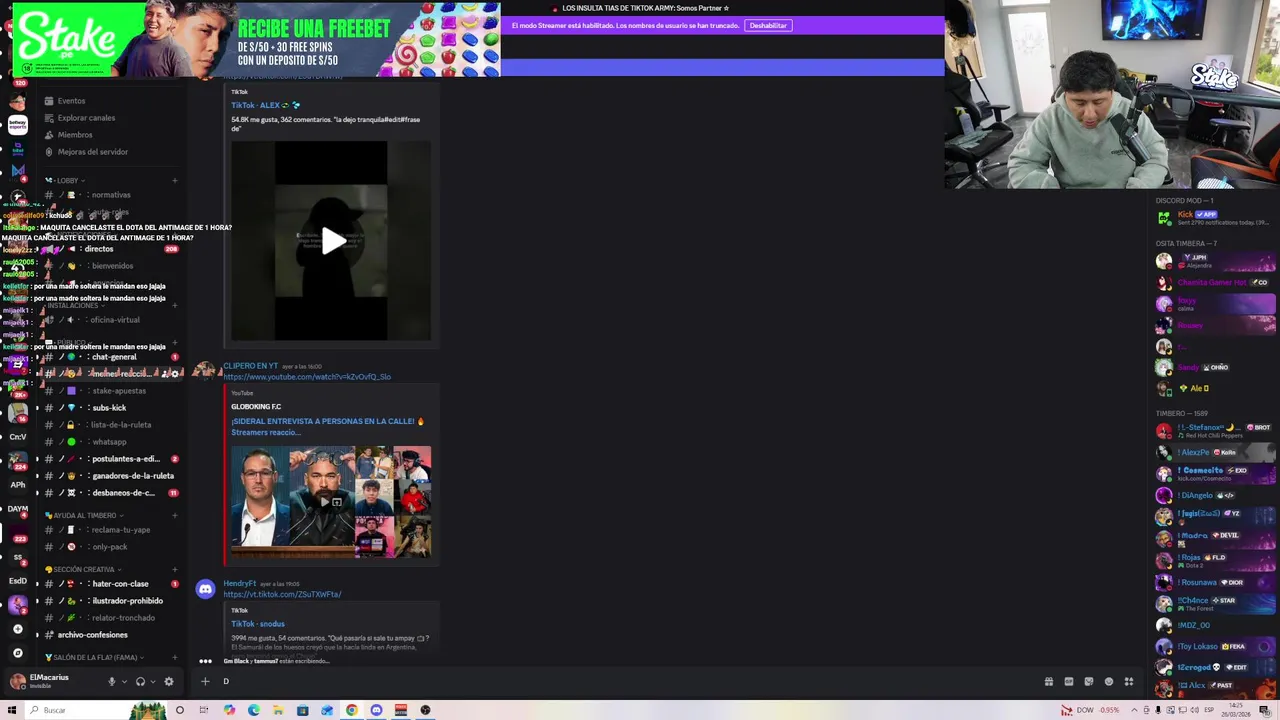Click Add a Server plus icon
Image resolution: width=1280 pixels, height=720 pixels.
[17, 629]
